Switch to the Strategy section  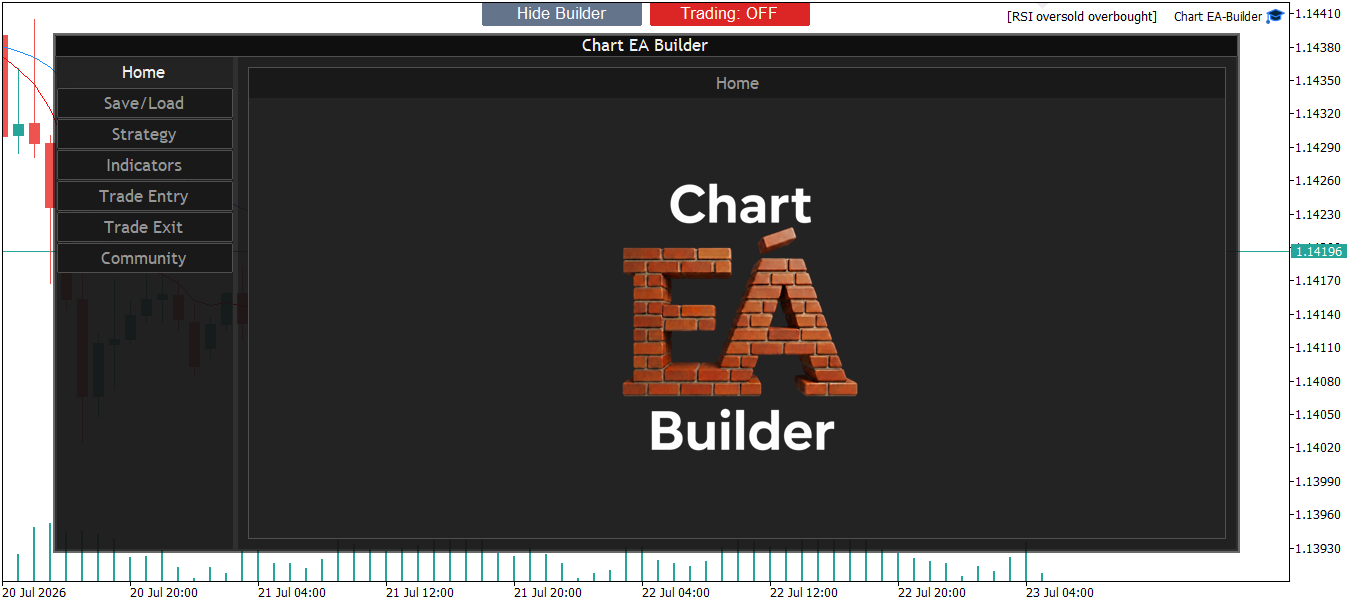tap(144, 134)
